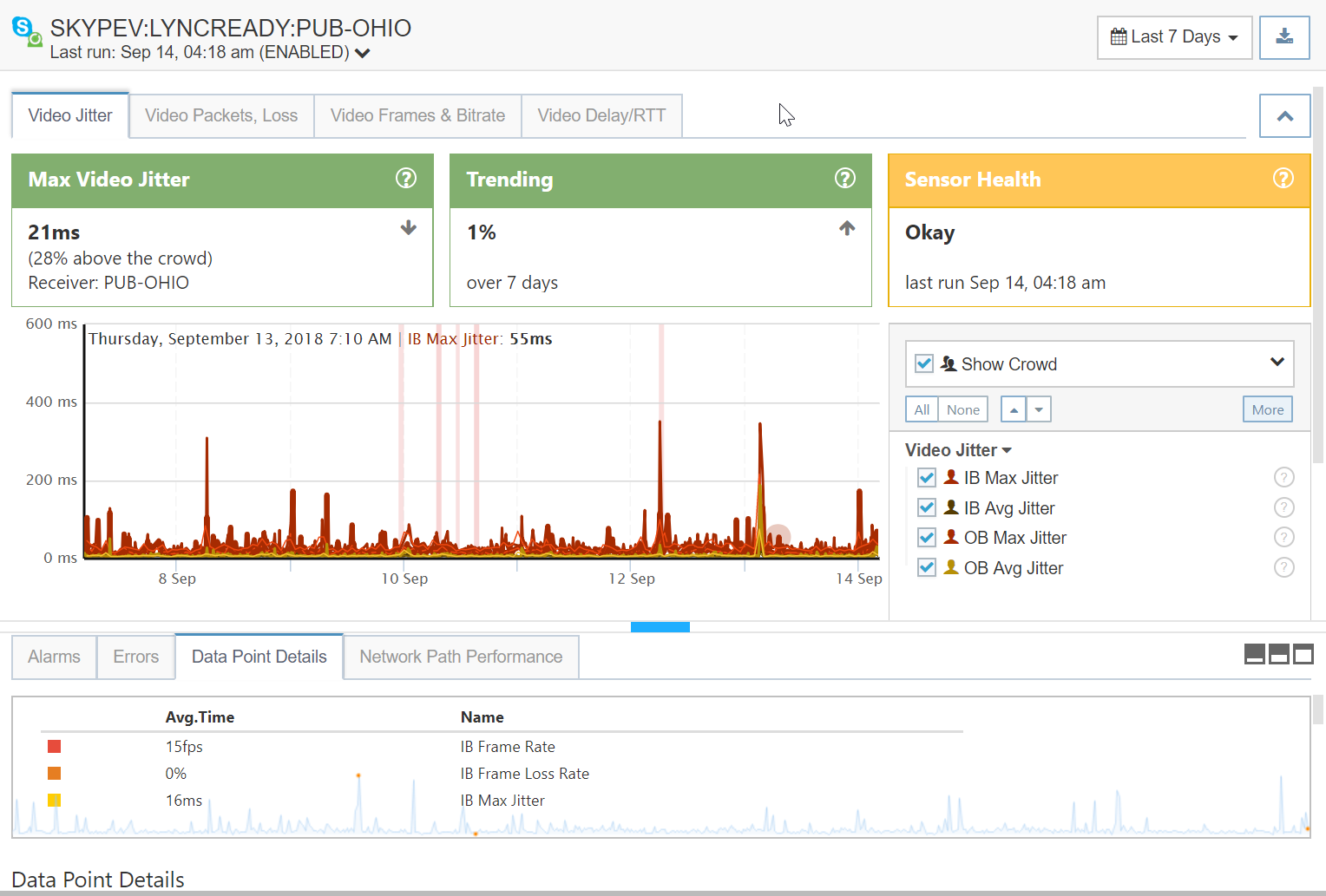Move series selection down with arrow button
Image resolution: width=1326 pixels, height=896 pixels.
click(x=1039, y=409)
